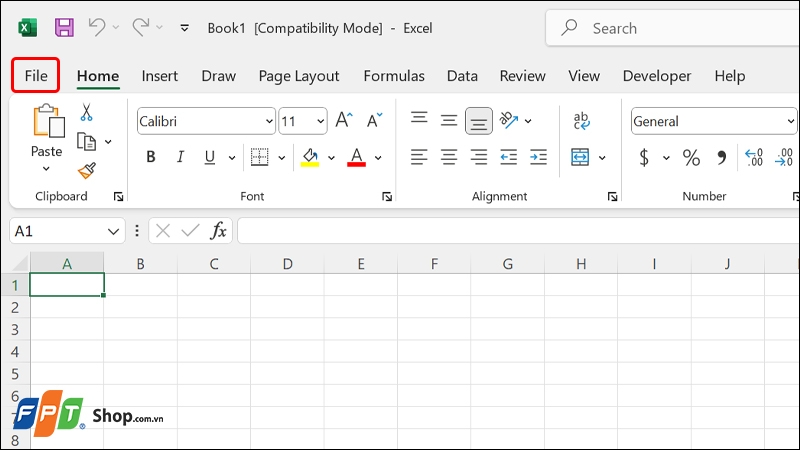Expand the Underline style arrow
The width and height of the screenshot is (800, 450).
pyautogui.click(x=232, y=158)
